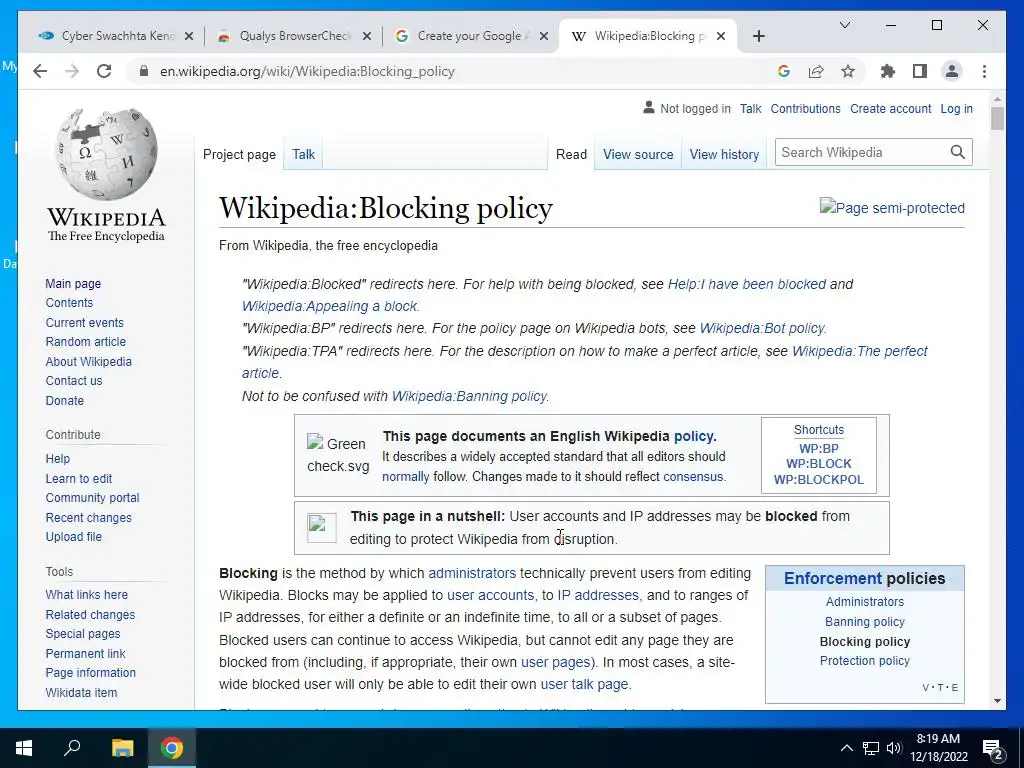Click the search magnifier button
Image resolution: width=1024 pixels, height=768 pixels.
click(x=957, y=152)
